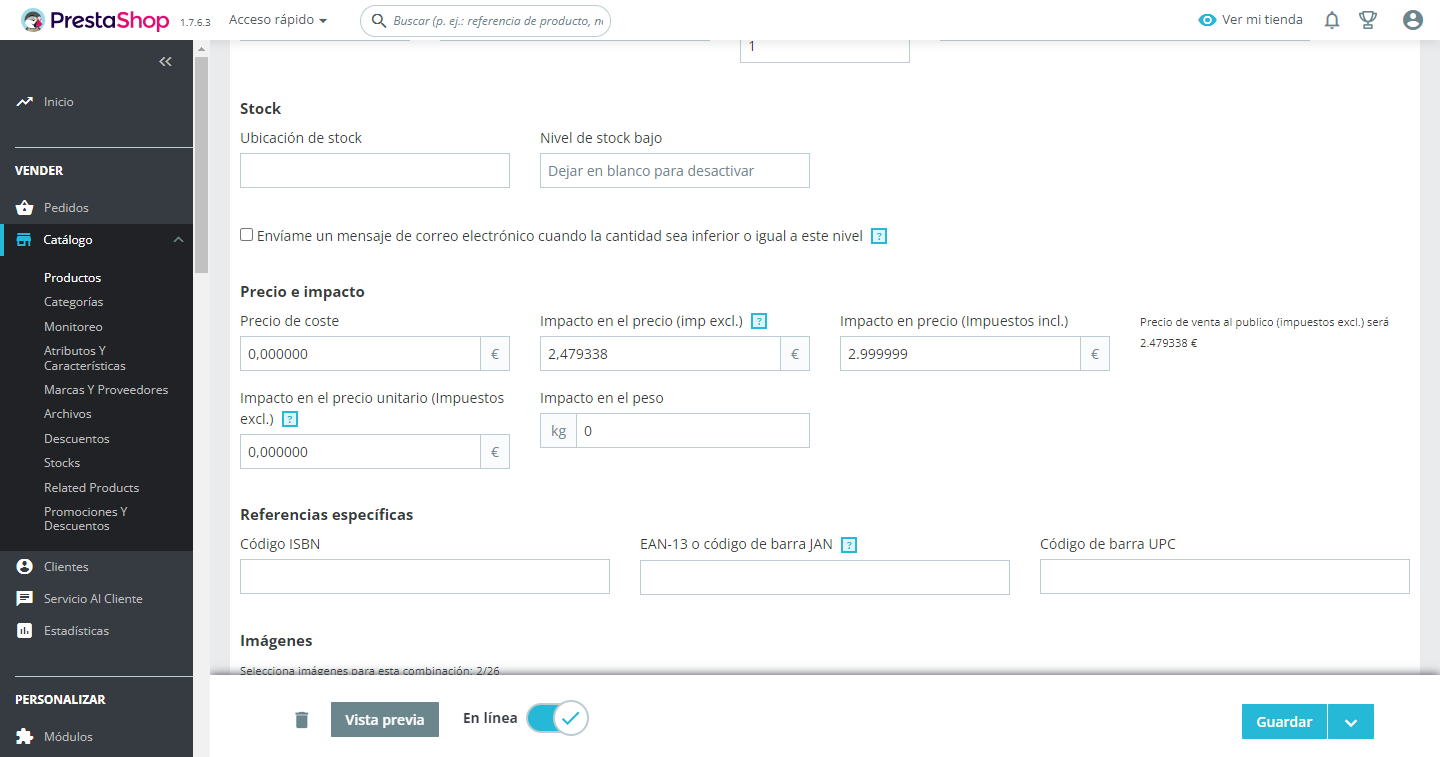
Task: Open the user profile avatar icon
Action: 1412,20
